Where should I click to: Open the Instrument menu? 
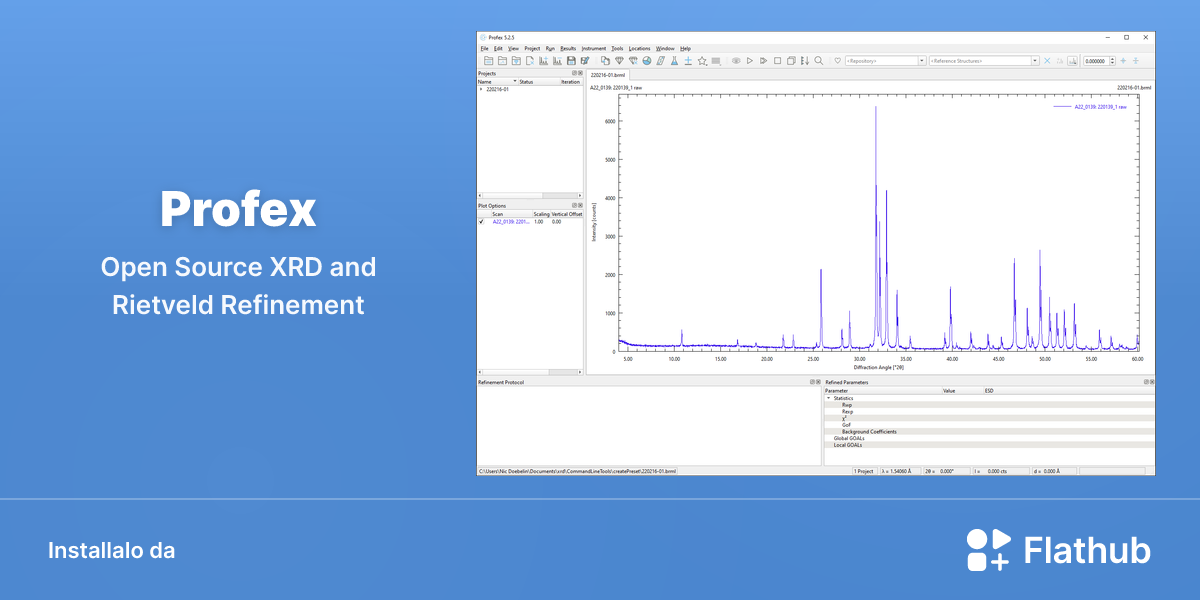tap(594, 48)
